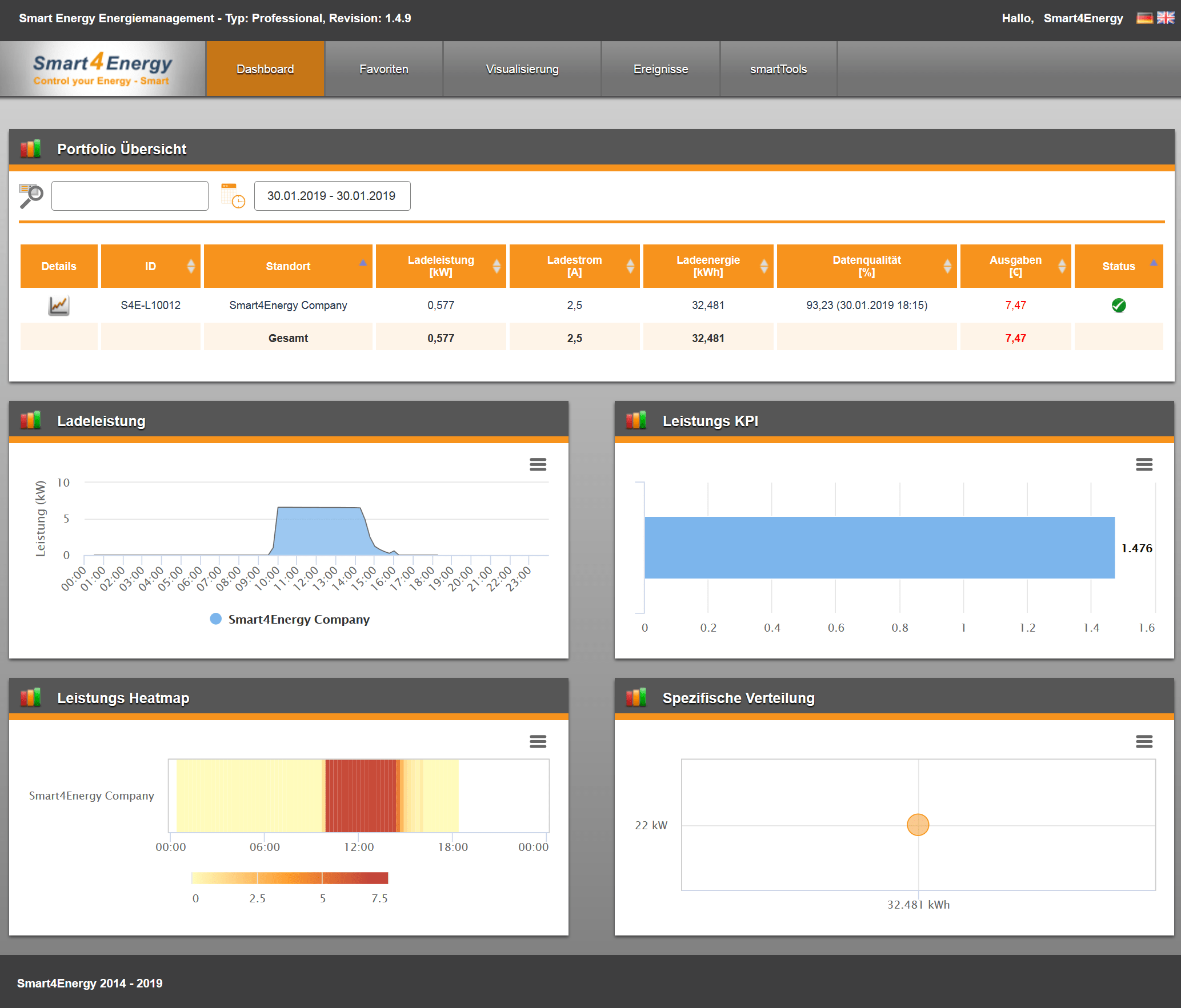Click data quality cell 93,23 (30.01.2019 18:15)
The width and height of the screenshot is (1181, 1008).
click(867, 305)
